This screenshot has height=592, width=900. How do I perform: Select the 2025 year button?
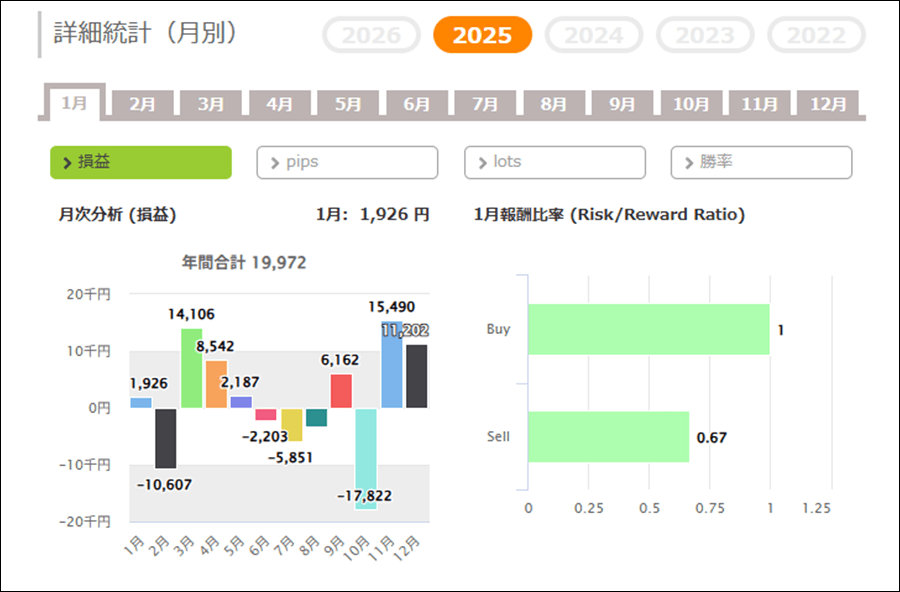(x=482, y=35)
